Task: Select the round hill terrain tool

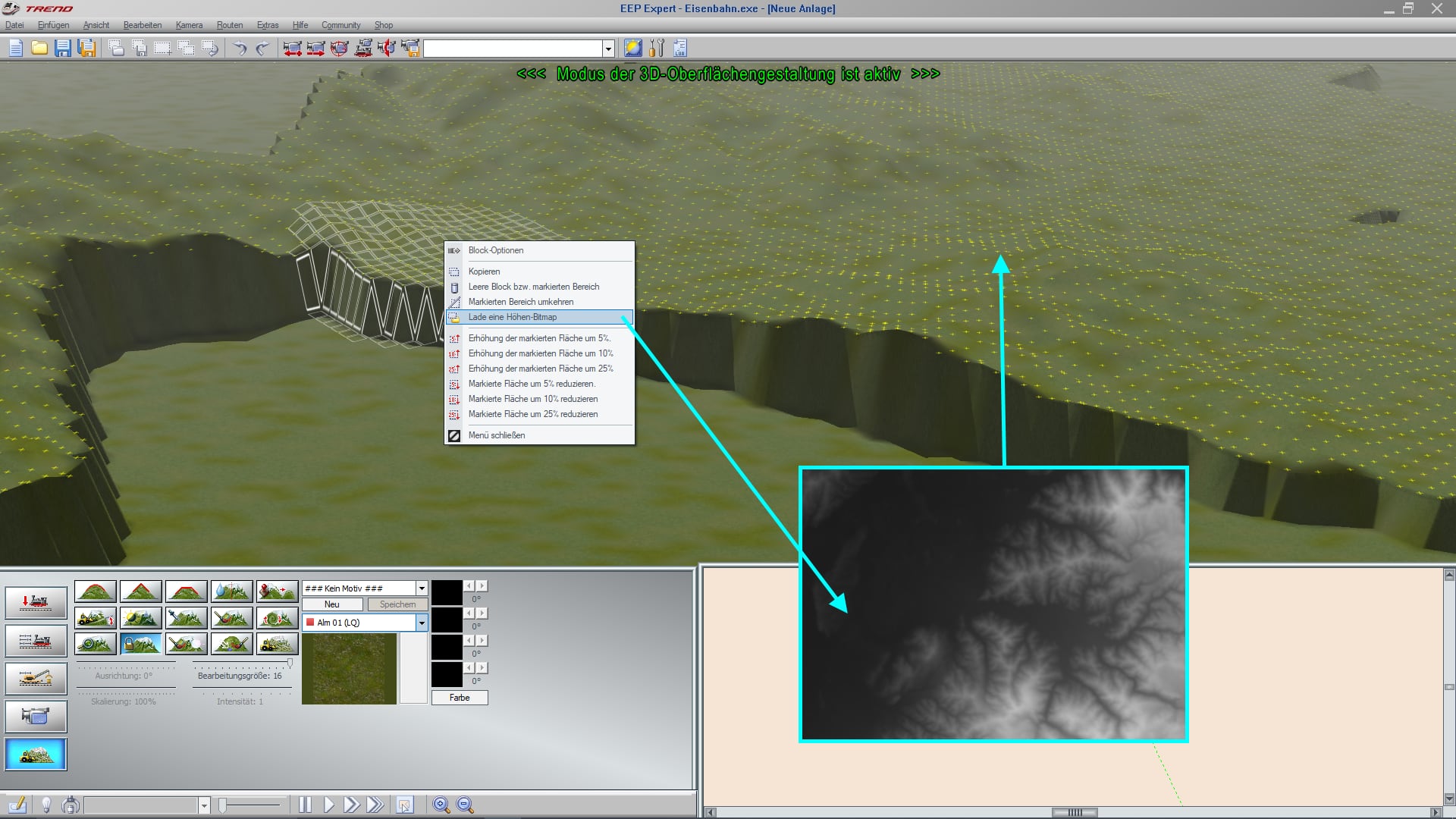Action: coord(96,591)
